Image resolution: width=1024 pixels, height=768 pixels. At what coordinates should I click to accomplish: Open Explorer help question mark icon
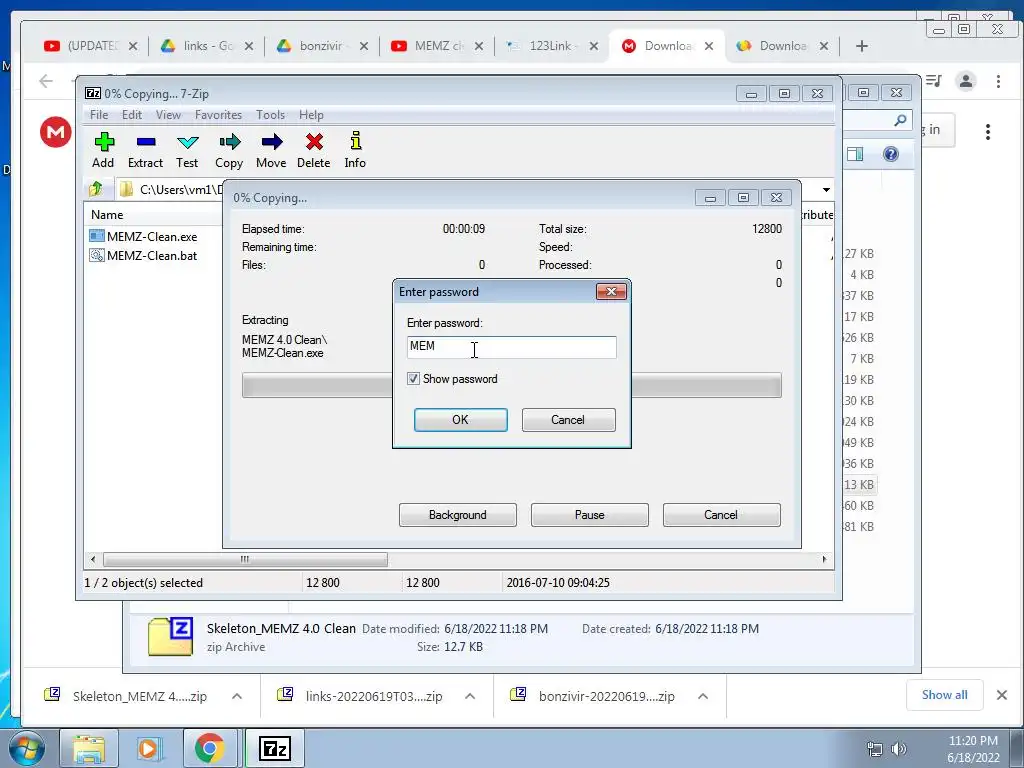coord(891,154)
